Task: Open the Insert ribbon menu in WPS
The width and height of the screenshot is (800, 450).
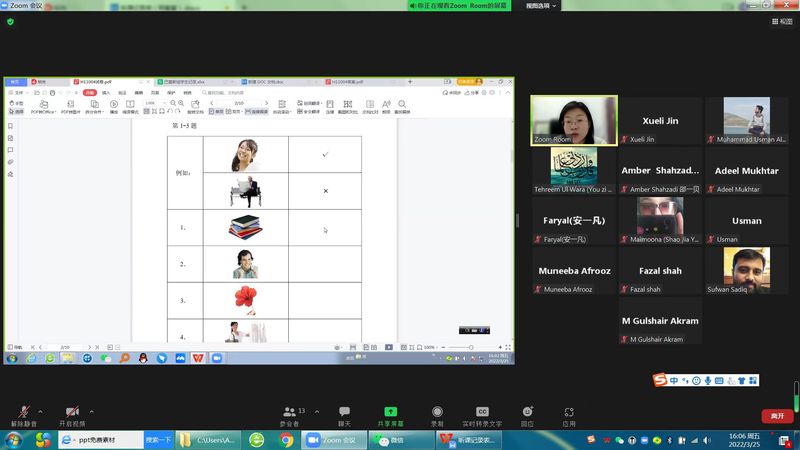Action: pyautogui.click(x=106, y=93)
